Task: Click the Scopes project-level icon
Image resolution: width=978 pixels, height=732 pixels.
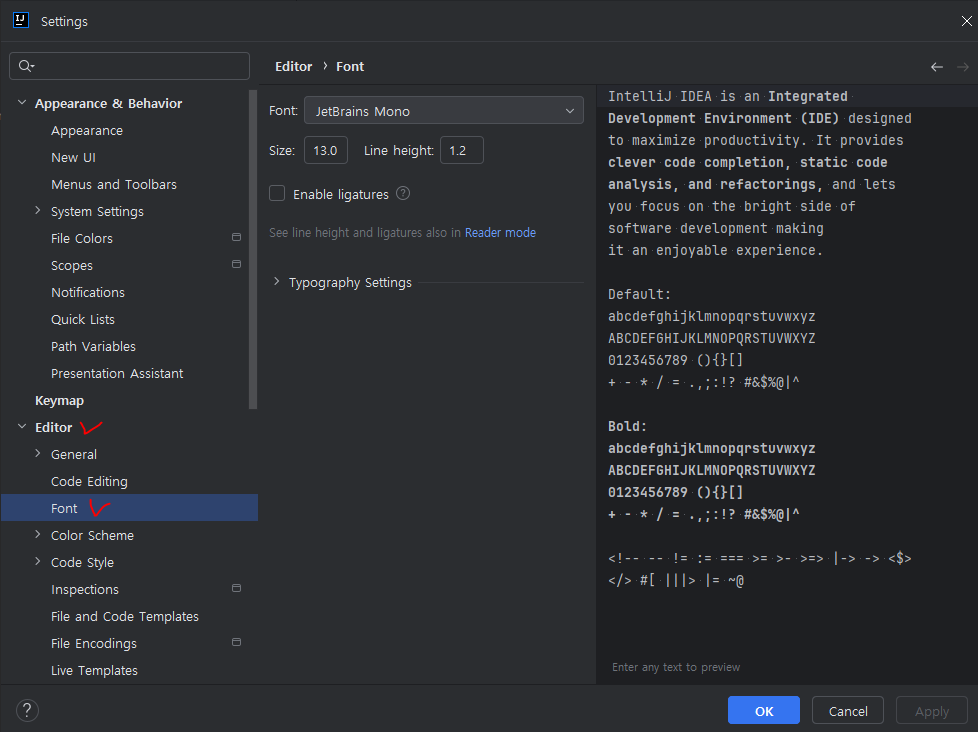Action: point(236,264)
